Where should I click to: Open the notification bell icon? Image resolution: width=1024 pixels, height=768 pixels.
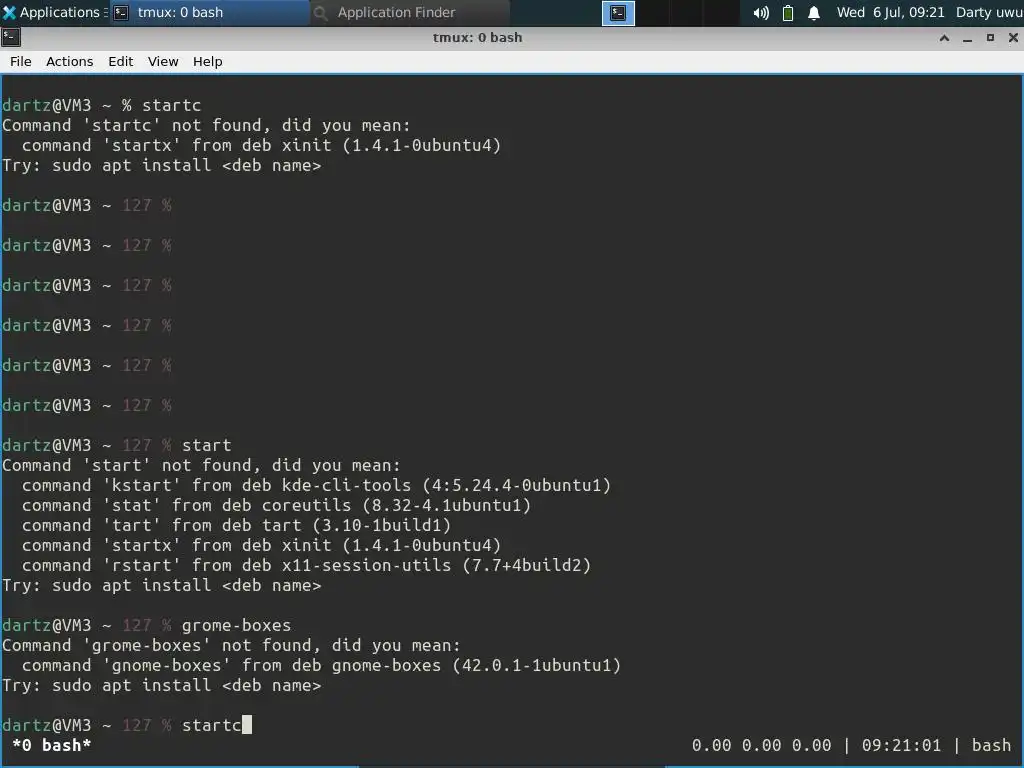814,13
